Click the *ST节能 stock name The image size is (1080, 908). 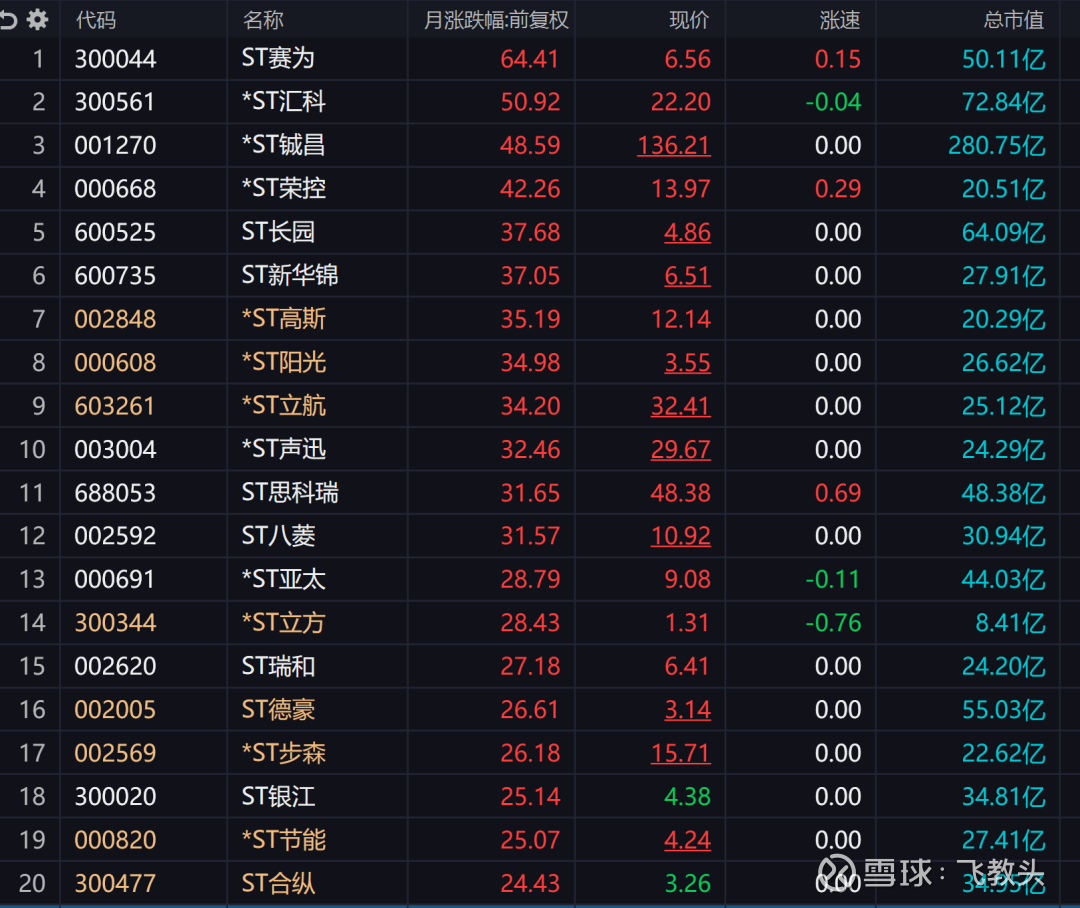284,840
